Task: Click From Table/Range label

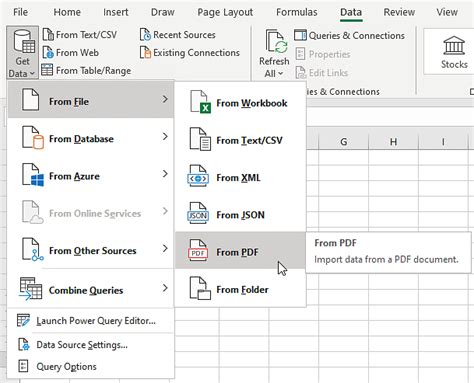Action: pos(93,71)
